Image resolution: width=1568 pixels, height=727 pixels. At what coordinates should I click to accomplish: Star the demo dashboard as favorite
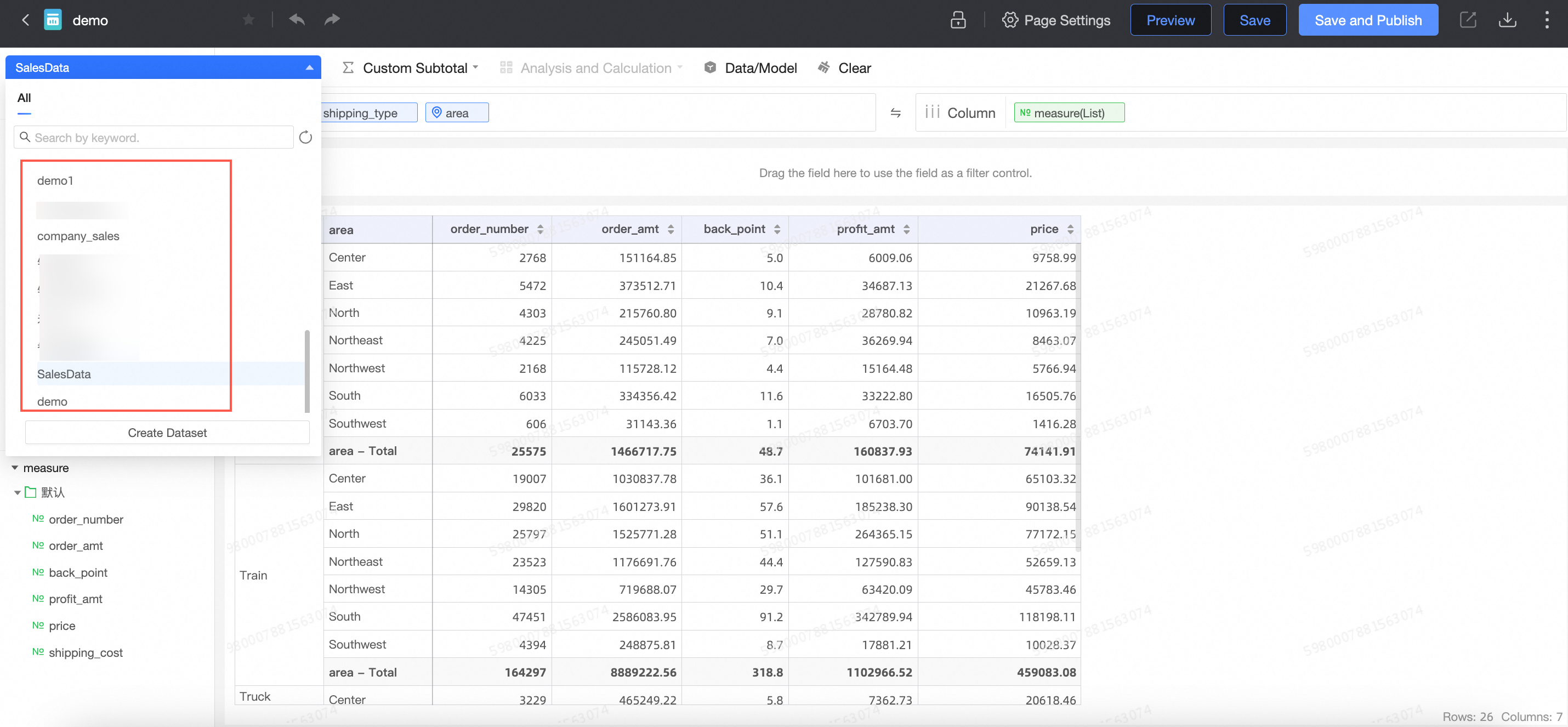click(x=248, y=20)
